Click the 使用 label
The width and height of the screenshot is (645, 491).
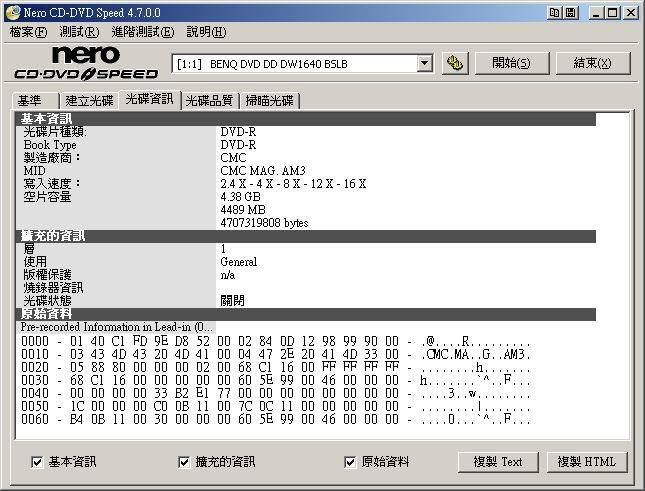pos(35,262)
